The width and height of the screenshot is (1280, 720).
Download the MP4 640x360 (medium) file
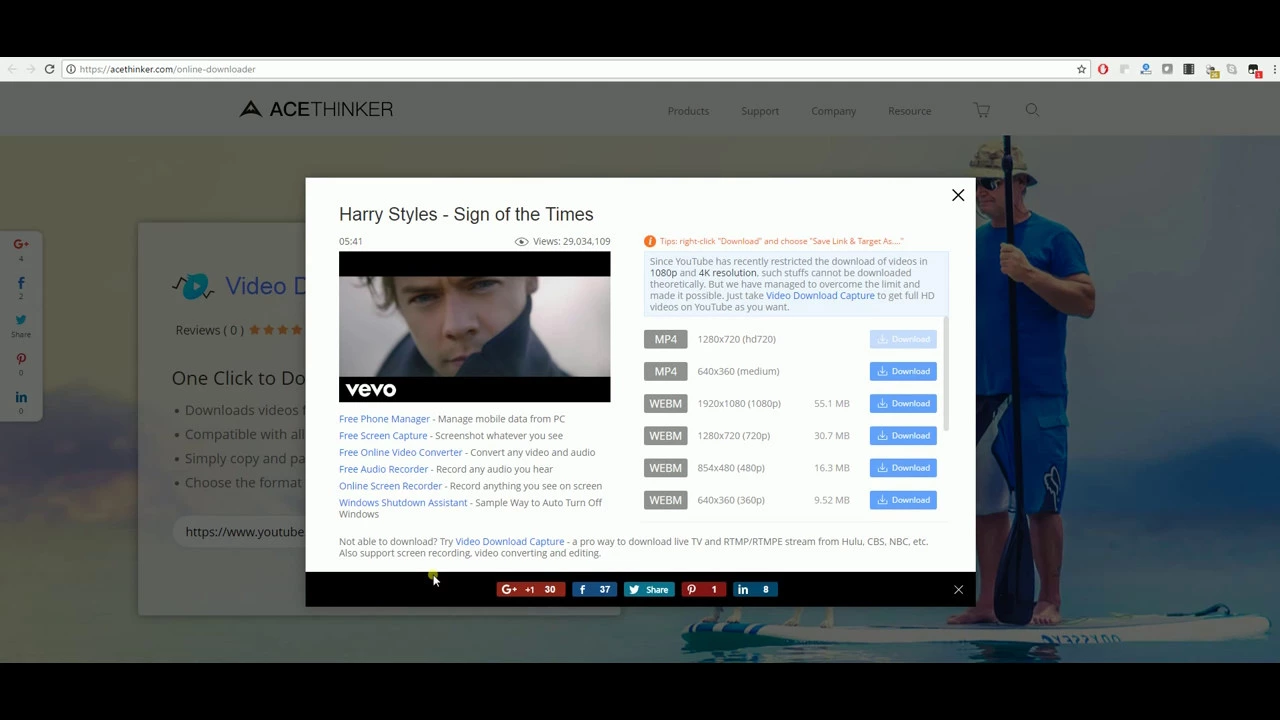click(x=903, y=371)
